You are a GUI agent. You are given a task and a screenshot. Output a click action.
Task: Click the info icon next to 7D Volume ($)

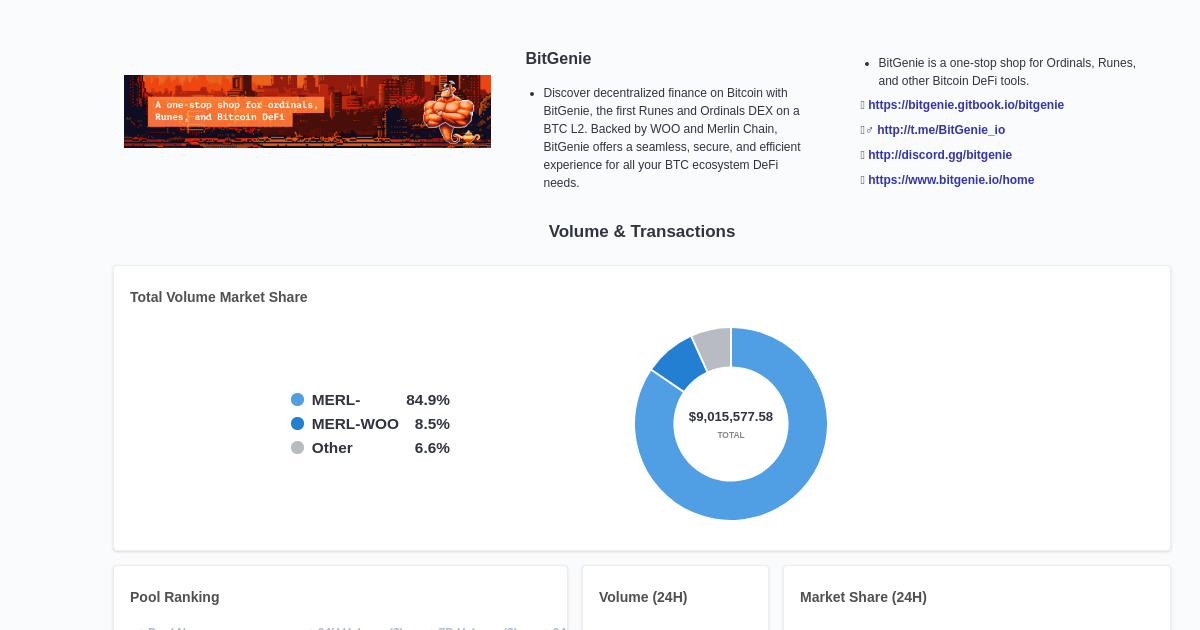510,628
